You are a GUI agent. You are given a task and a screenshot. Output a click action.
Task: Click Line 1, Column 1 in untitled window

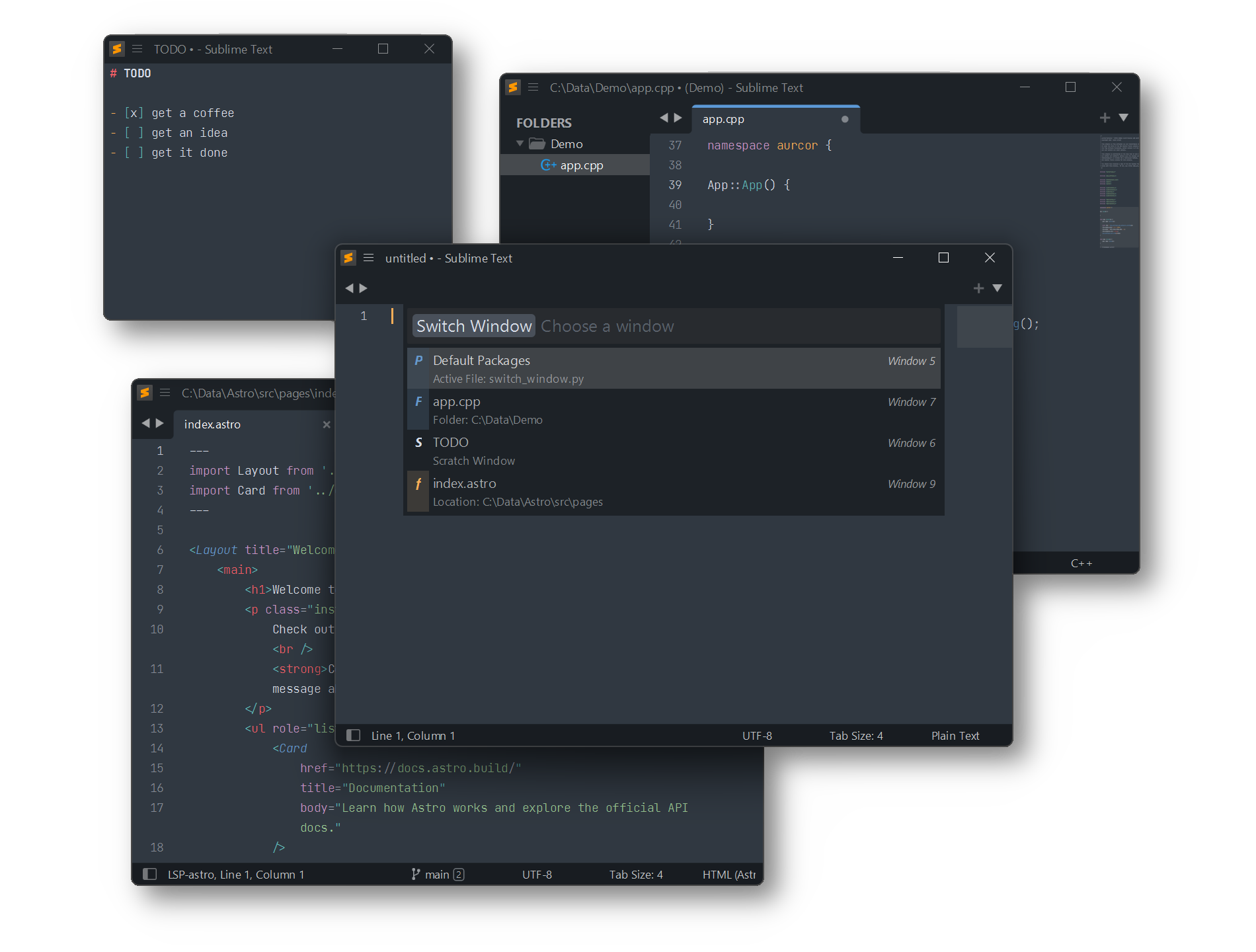pos(413,735)
